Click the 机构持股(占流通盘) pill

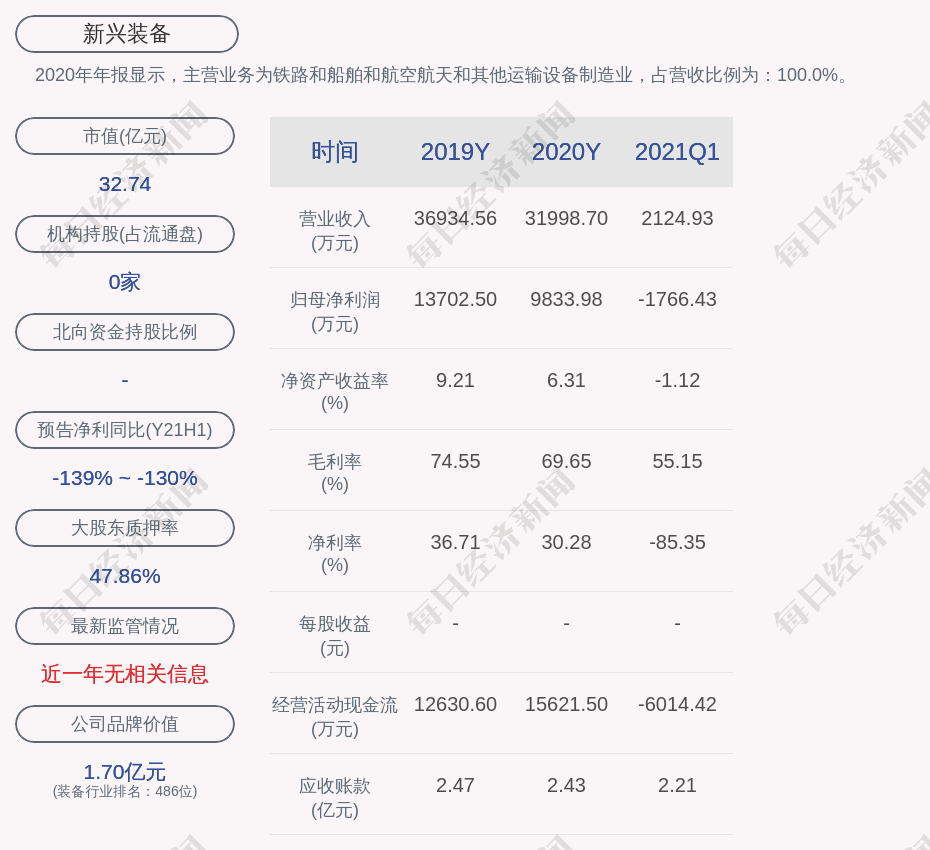pyautogui.click(x=125, y=234)
